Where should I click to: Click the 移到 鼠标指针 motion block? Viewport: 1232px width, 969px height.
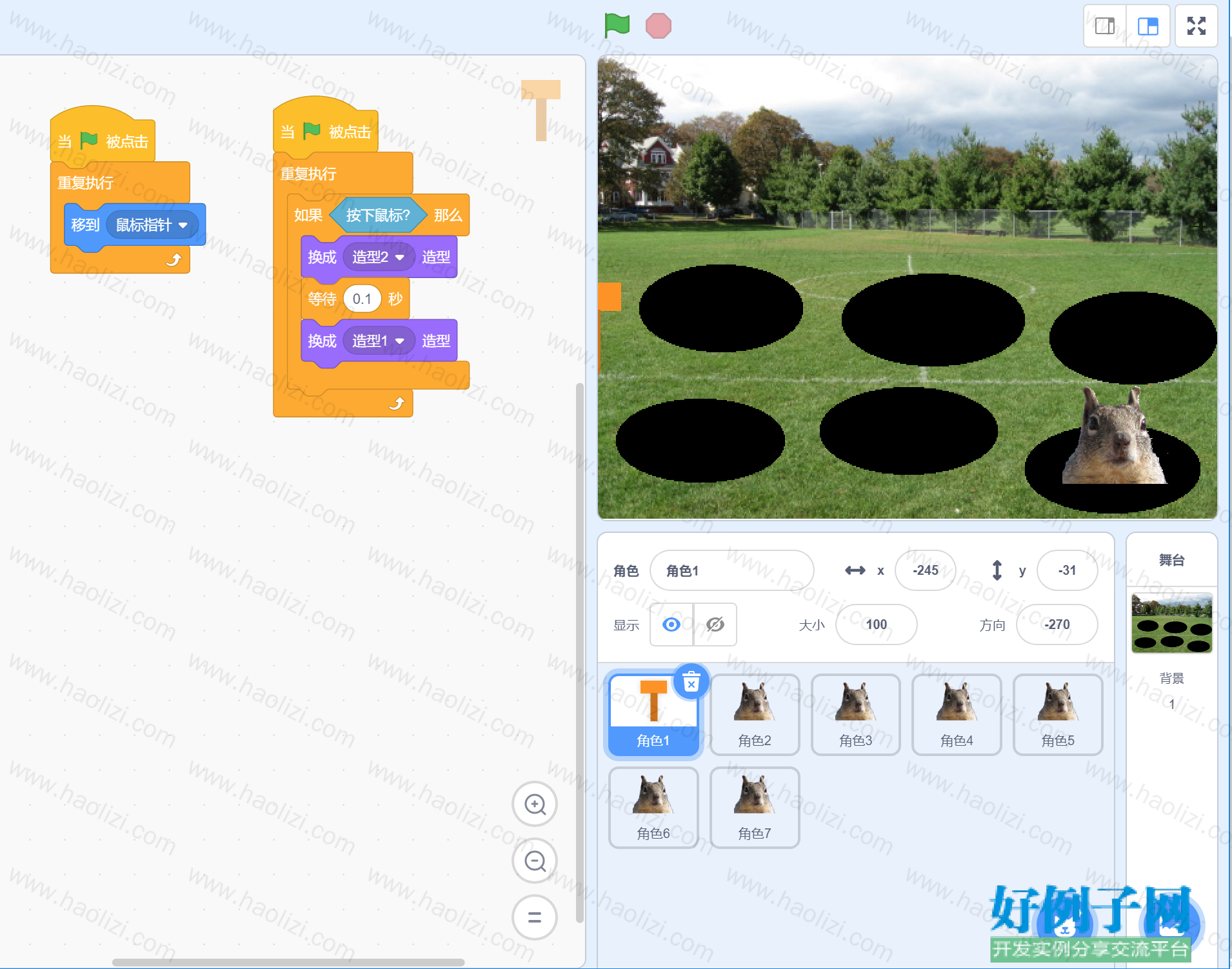(84, 225)
